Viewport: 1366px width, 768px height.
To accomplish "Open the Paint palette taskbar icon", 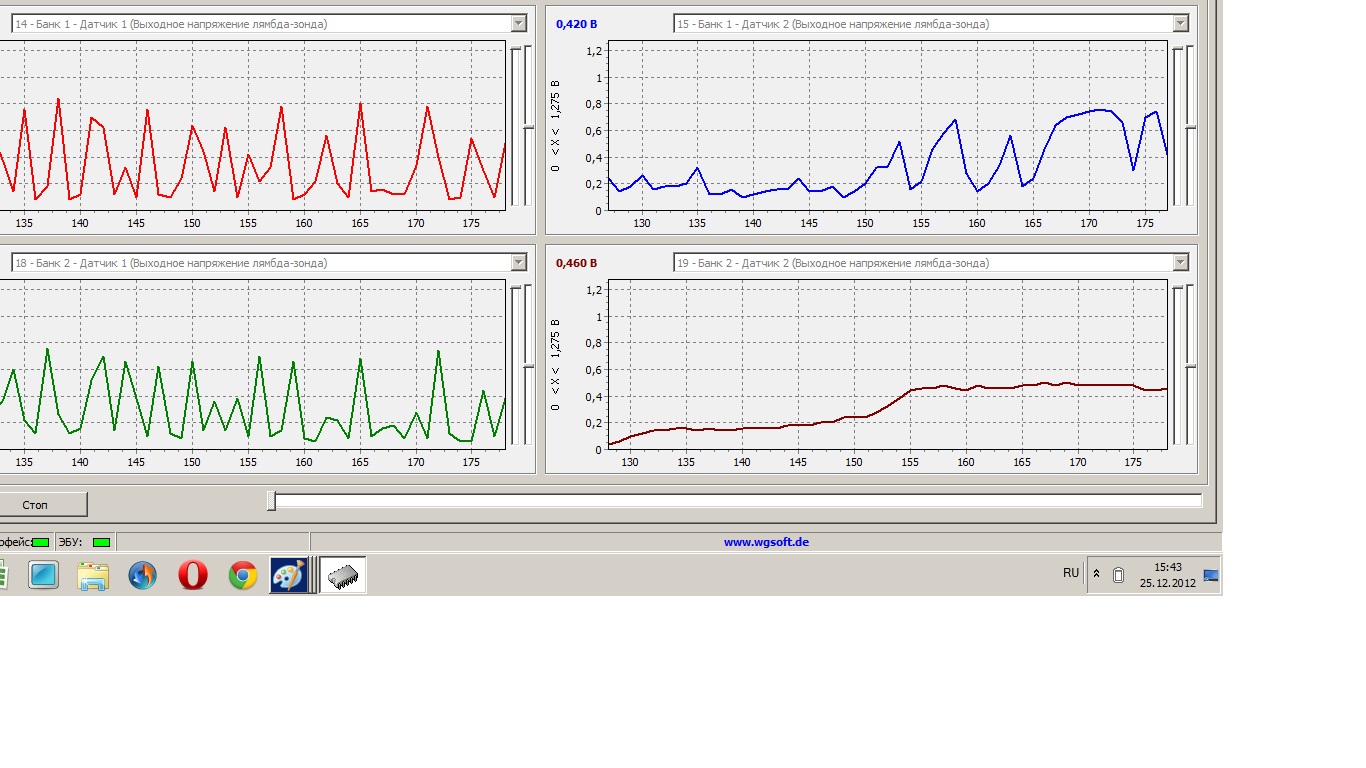I will click(289, 575).
